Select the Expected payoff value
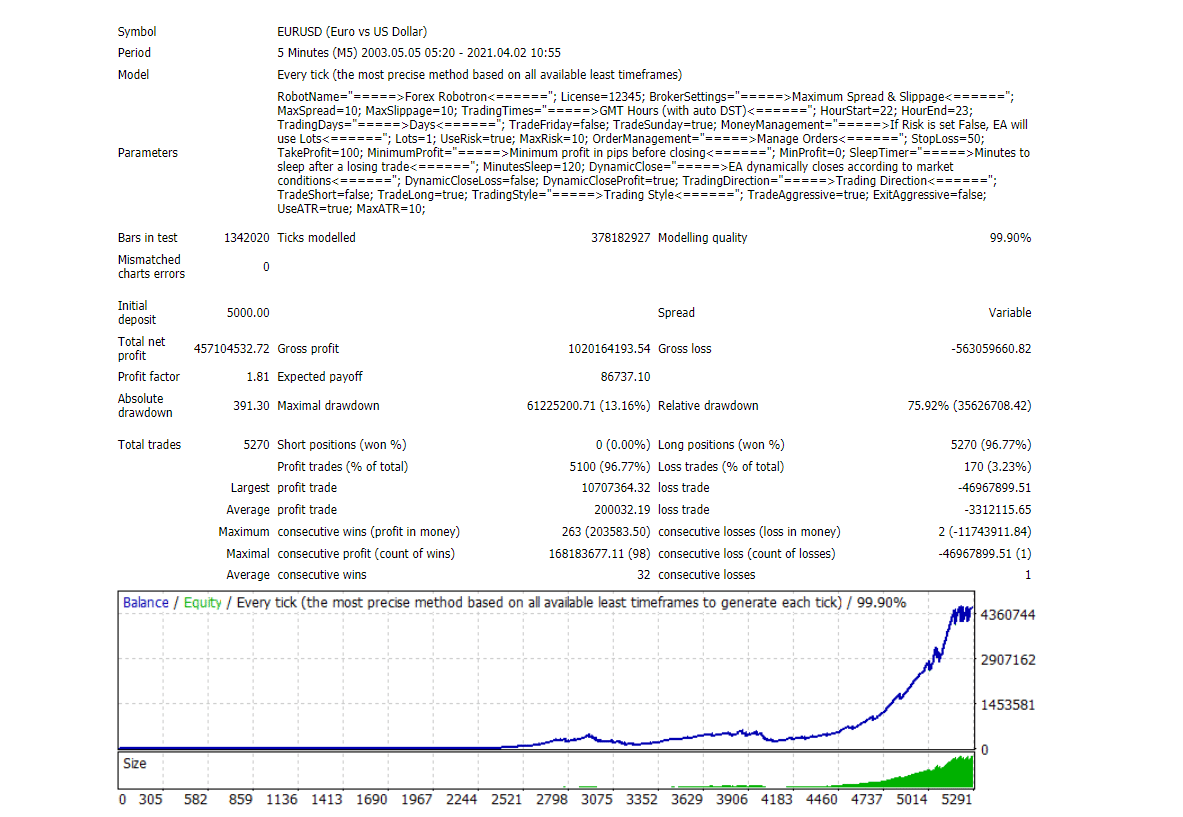This screenshot has height=817, width=1183. [627, 376]
